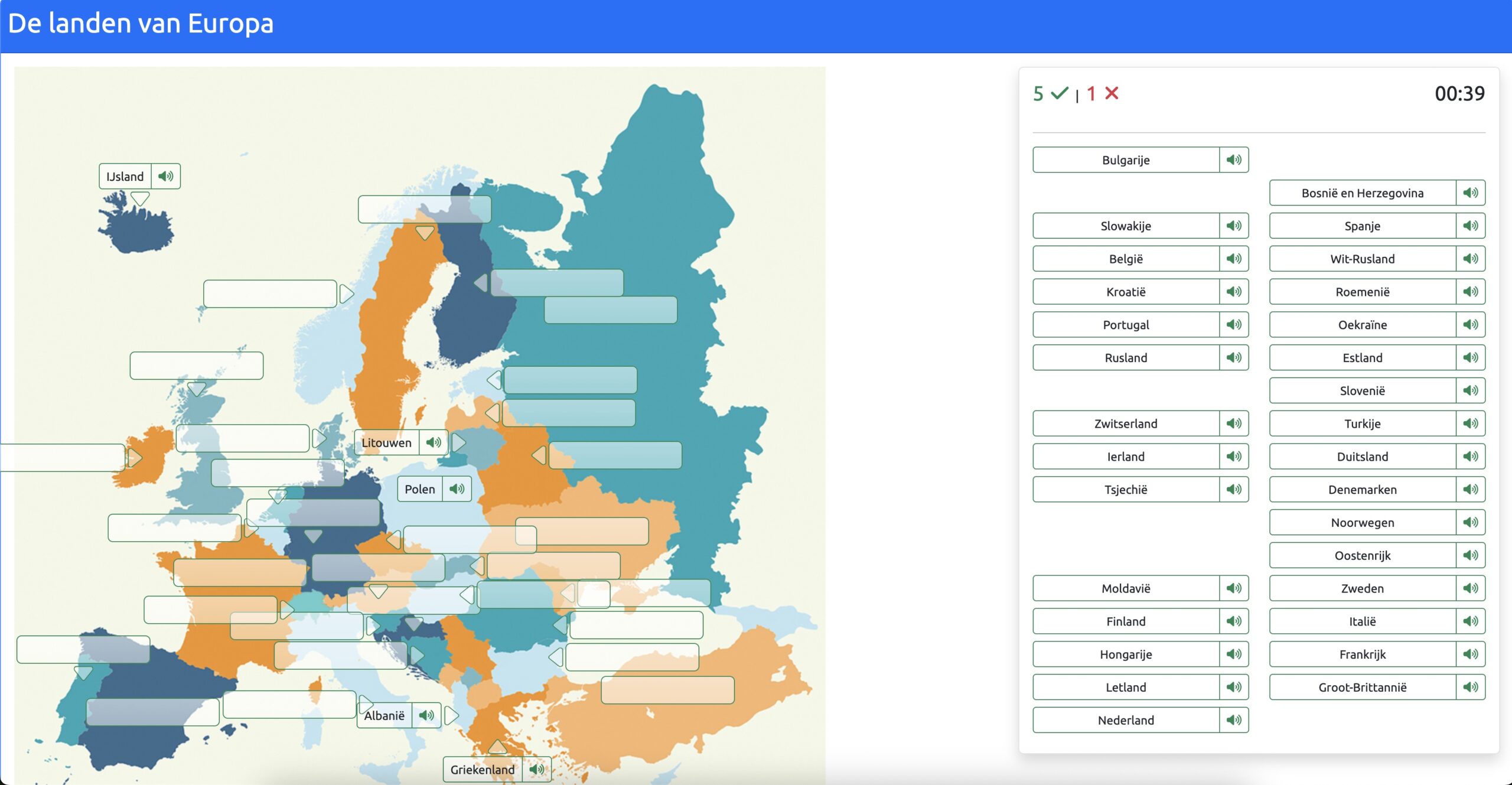Click the 00:39 timer display

point(1459,93)
